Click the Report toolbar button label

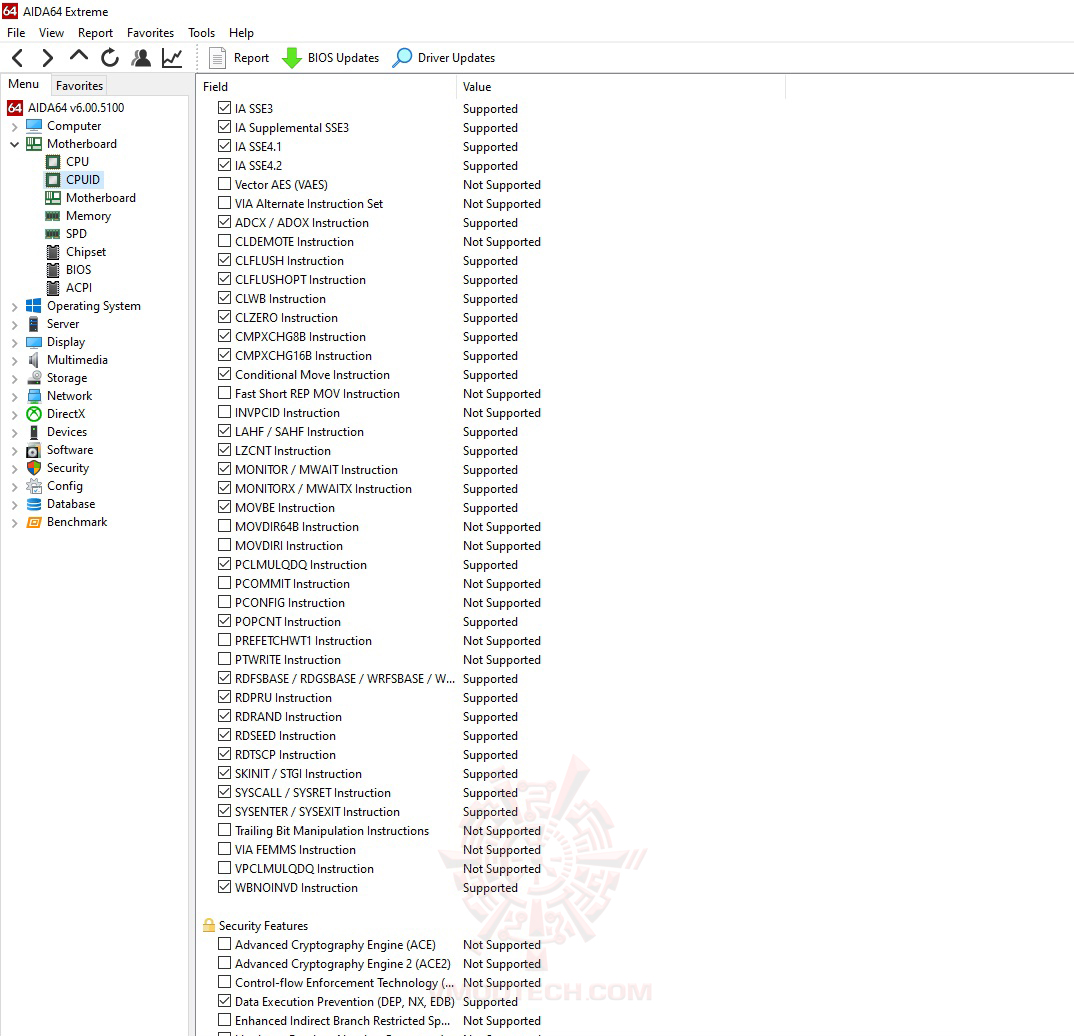point(251,58)
